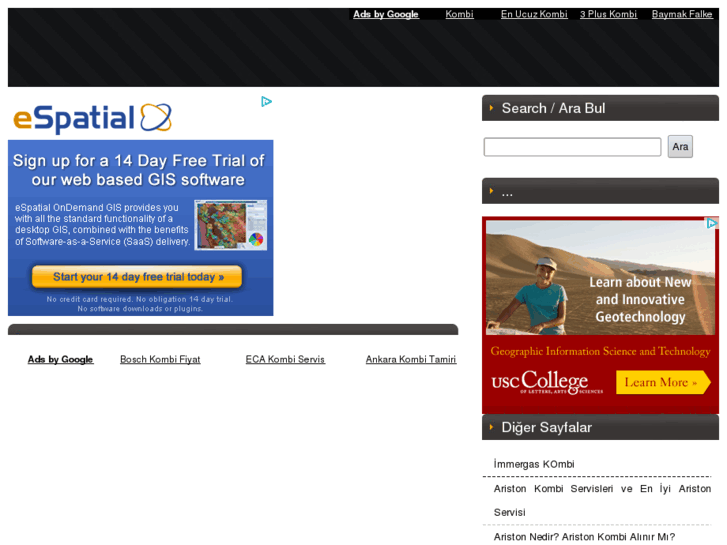Click the Ara search button

click(680, 147)
